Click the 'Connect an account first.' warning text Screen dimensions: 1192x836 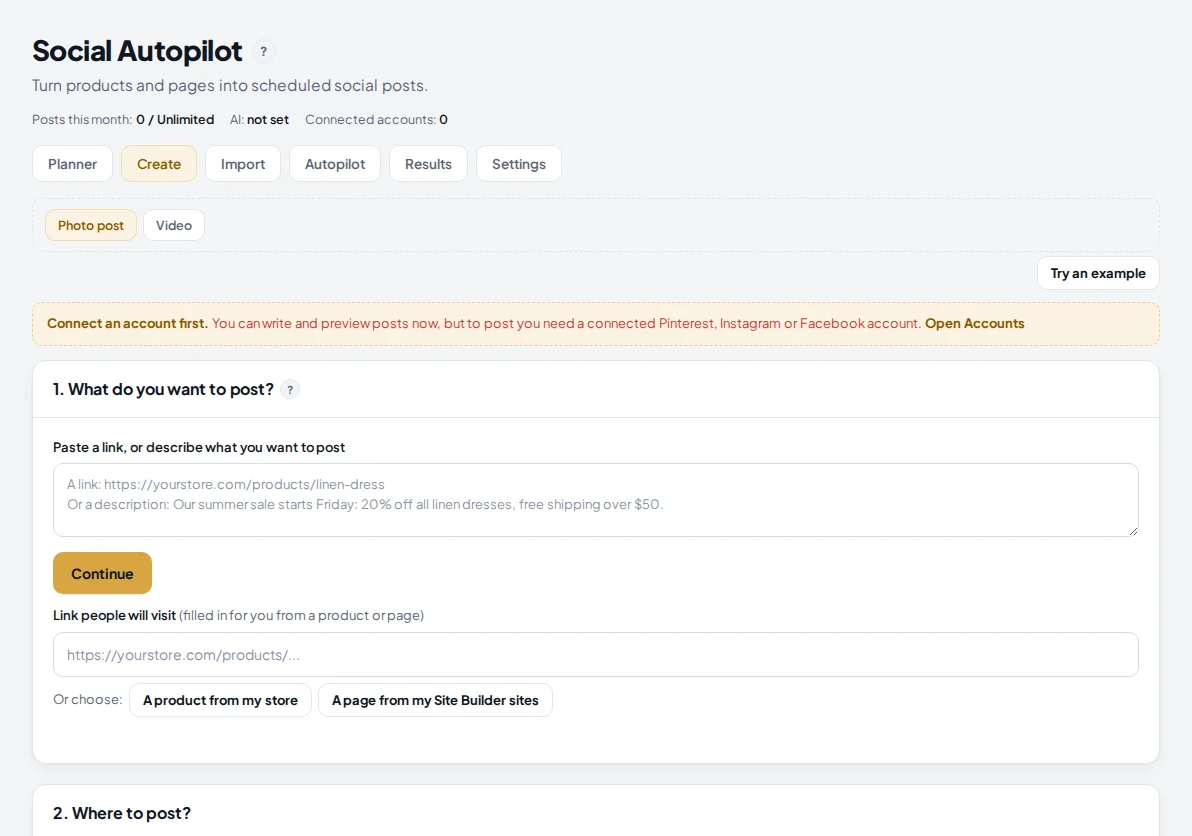(128, 324)
